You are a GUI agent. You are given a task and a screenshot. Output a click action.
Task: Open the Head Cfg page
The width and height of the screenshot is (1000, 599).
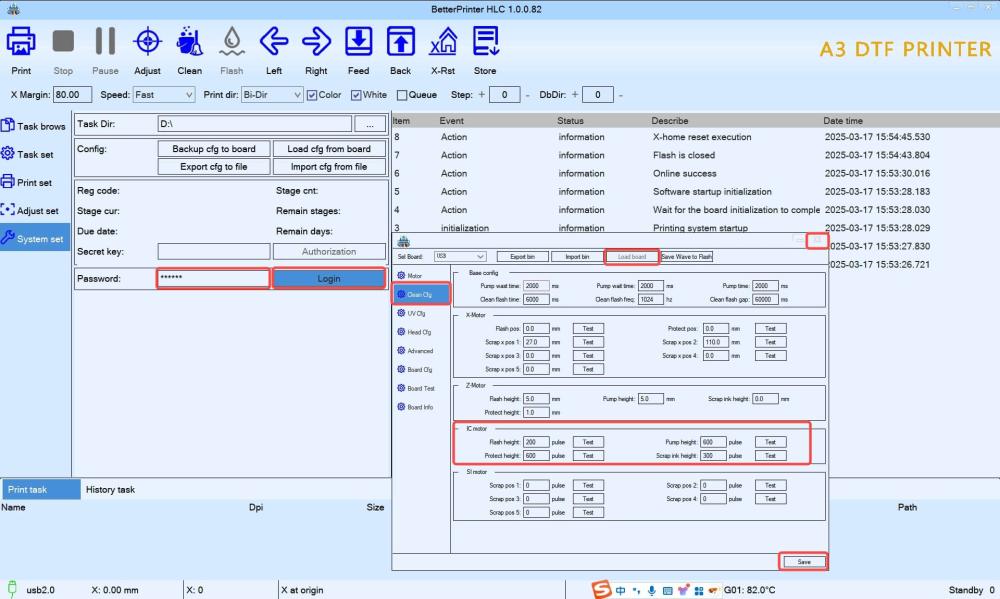(x=414, y=332)
